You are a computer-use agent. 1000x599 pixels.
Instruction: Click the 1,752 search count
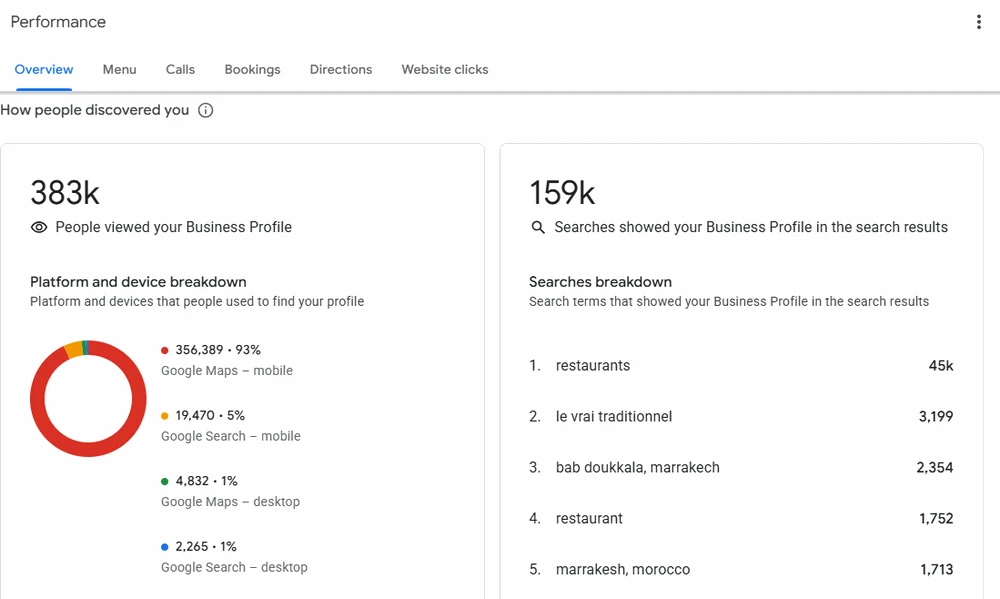(936, 519)
